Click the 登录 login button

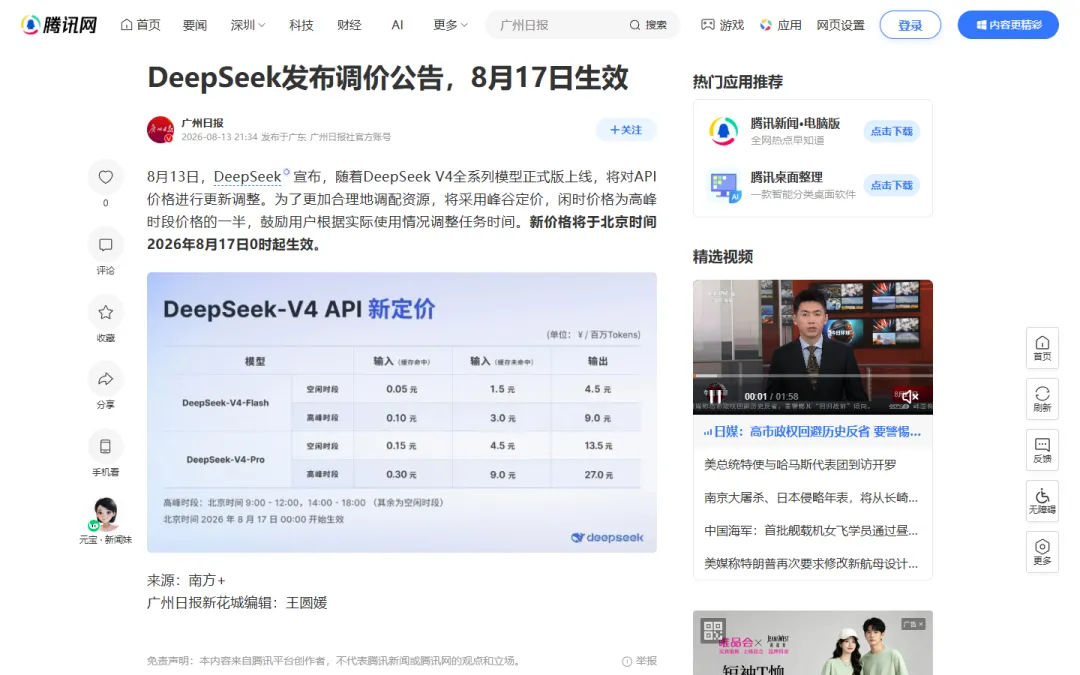click(x=910, y=25)
